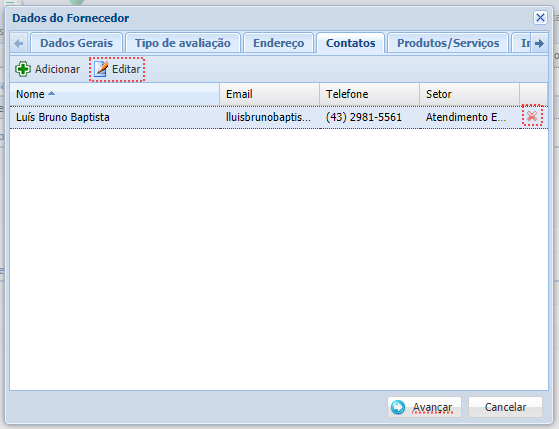Open the Dados Gerais tab
This screenshot has height=429, width=559.
coord(76,43)
